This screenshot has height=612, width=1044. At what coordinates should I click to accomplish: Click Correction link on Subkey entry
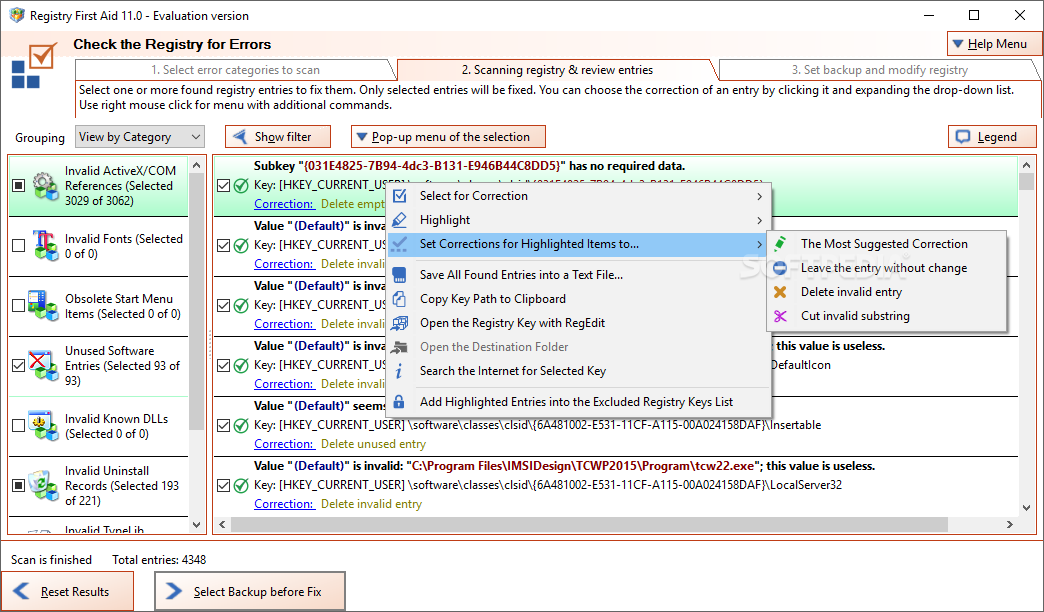(x=284, y=204)
